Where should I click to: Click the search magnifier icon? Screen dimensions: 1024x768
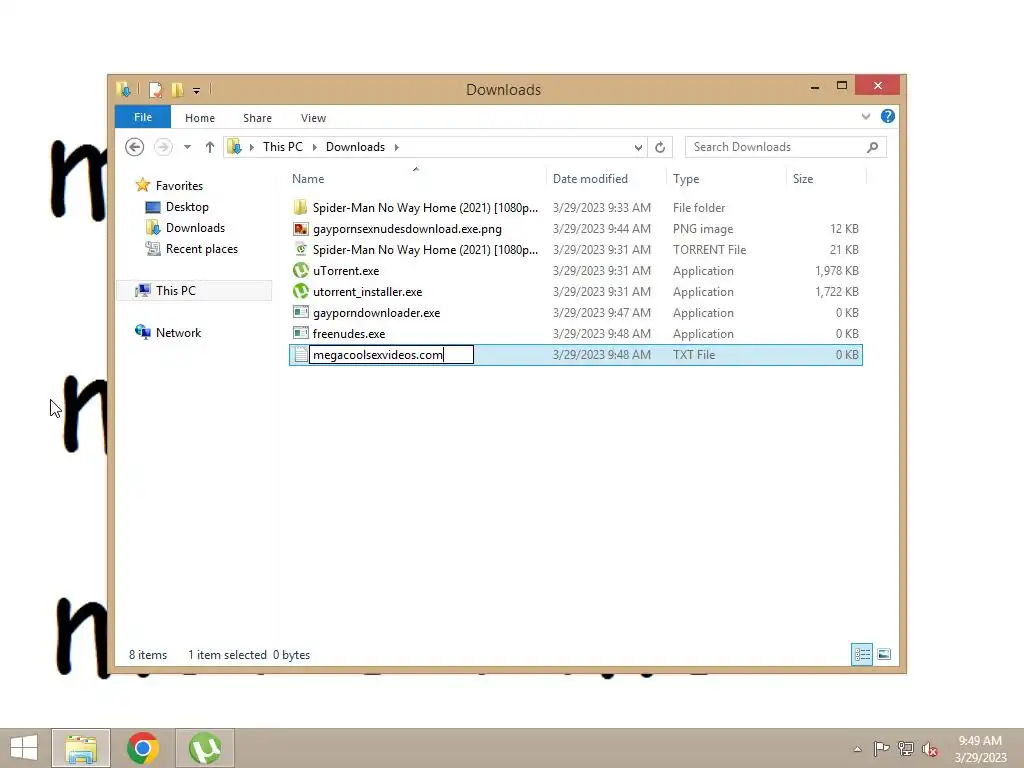(872, 148)
